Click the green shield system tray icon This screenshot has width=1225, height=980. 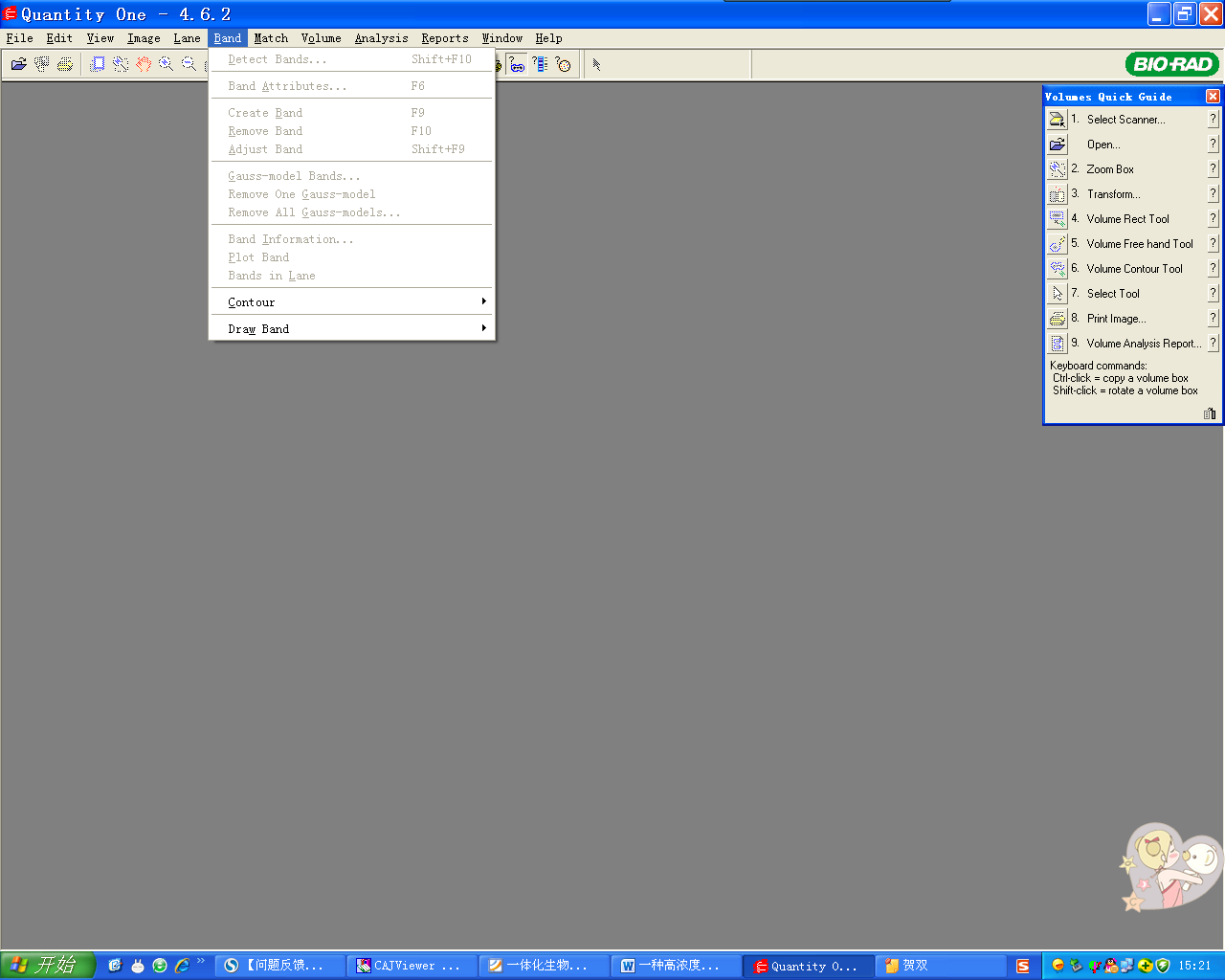pyautogui.click(x=1163, y=966)
